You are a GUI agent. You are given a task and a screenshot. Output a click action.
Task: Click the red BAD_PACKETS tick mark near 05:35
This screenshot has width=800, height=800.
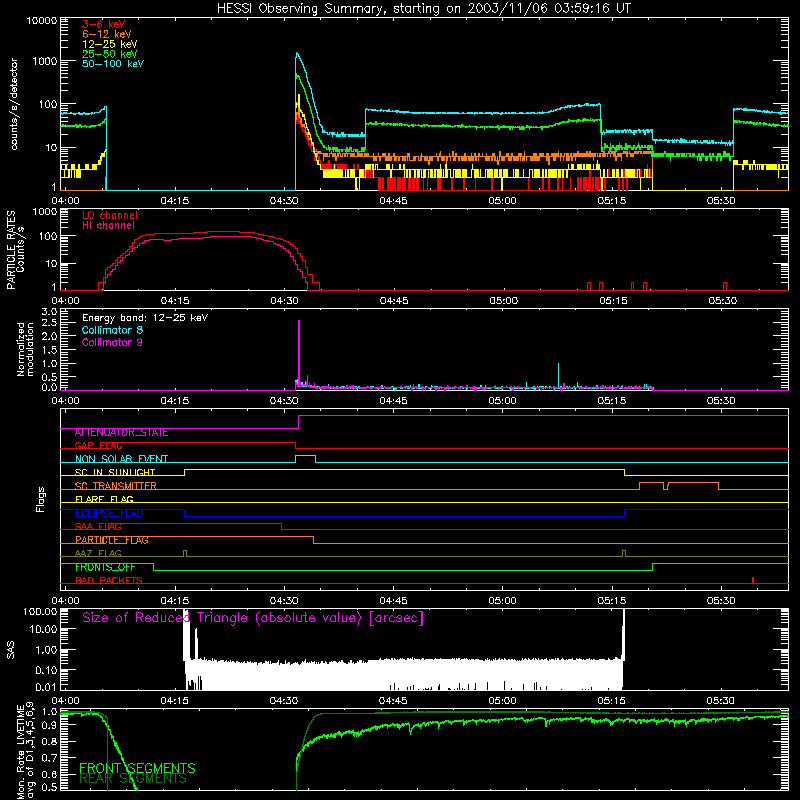tap(753, 580)
